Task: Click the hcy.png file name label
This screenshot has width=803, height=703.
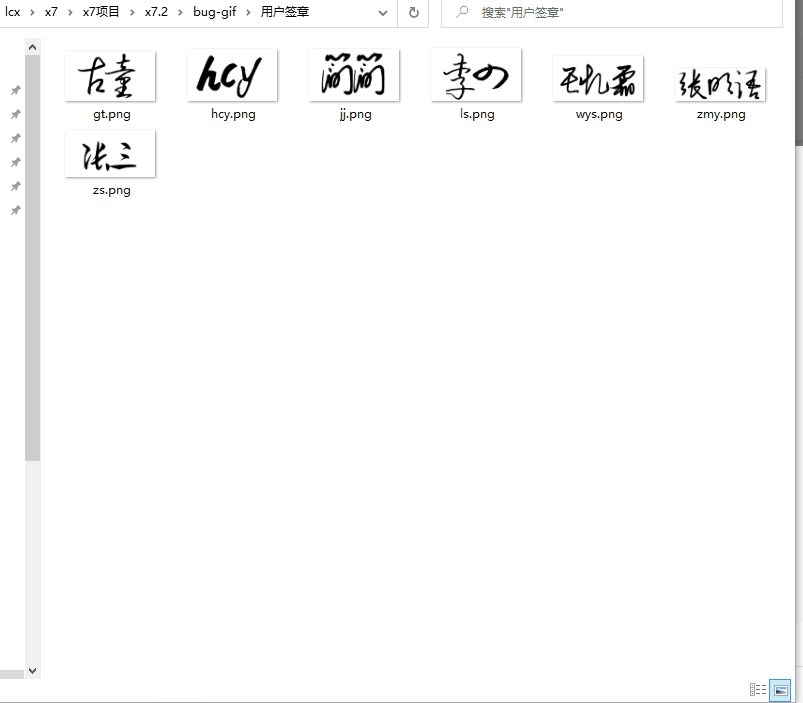Action: point(233,114)
